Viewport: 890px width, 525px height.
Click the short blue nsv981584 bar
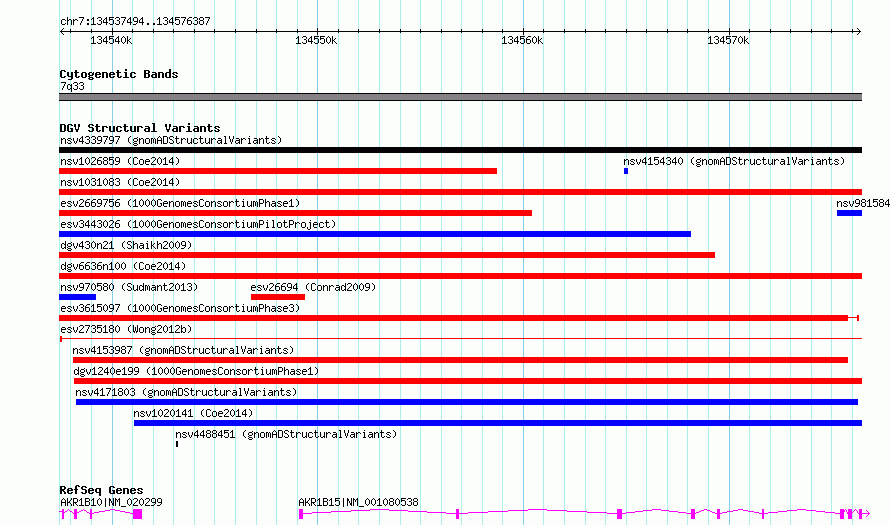[849, 213]
